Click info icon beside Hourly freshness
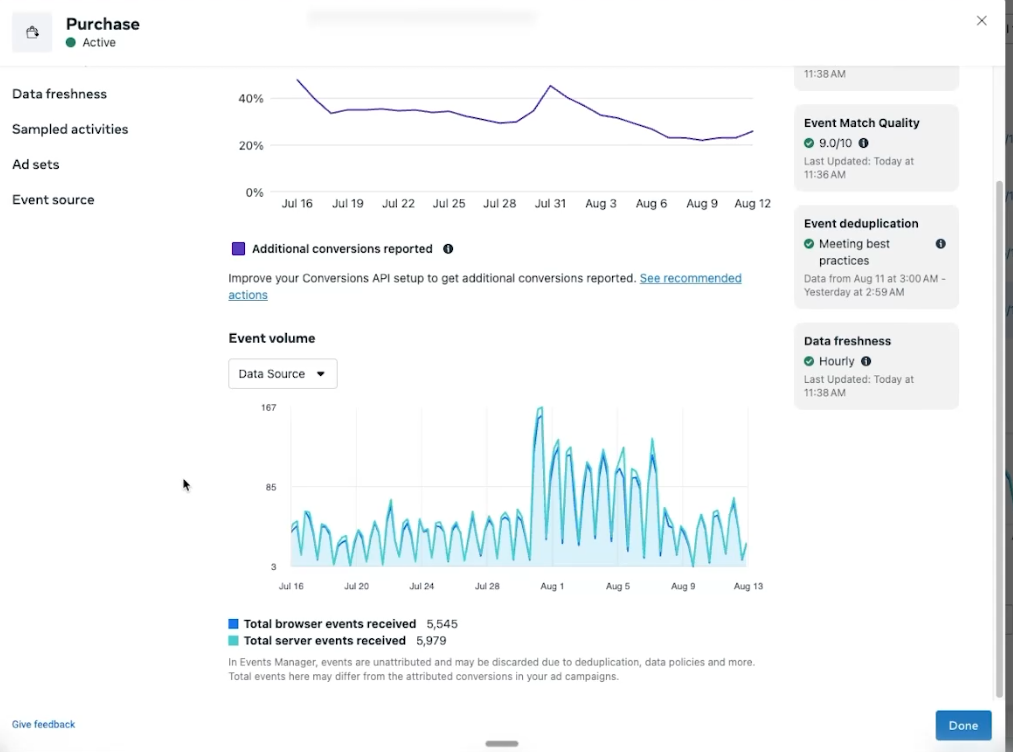The height and width of the screenshot is (752, 1013). point(866,361)
